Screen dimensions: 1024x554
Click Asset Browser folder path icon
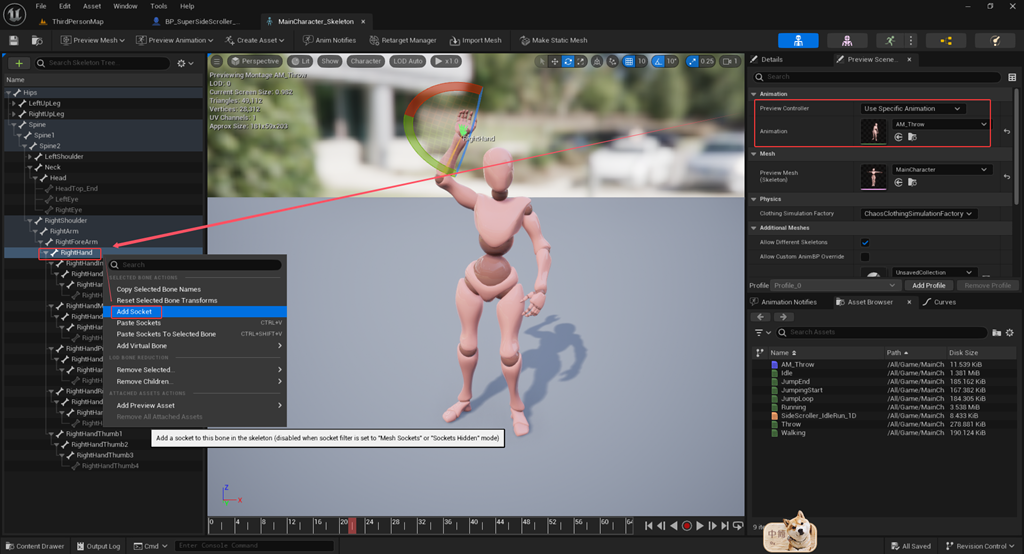pyautogui.click(x=997, y=333)
